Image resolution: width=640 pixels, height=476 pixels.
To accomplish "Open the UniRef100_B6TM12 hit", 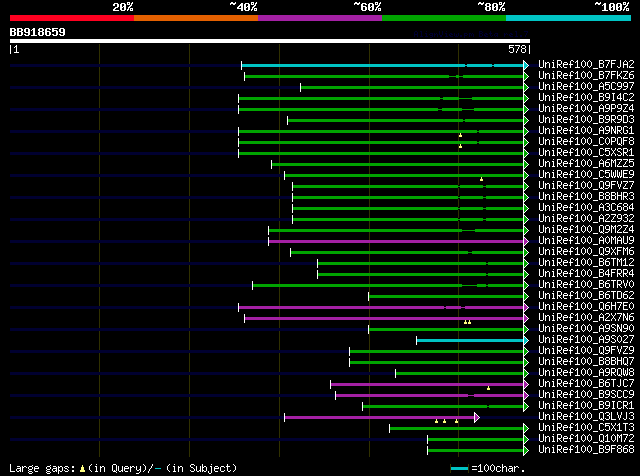I will pyautogui.click(x=586, y=263).
